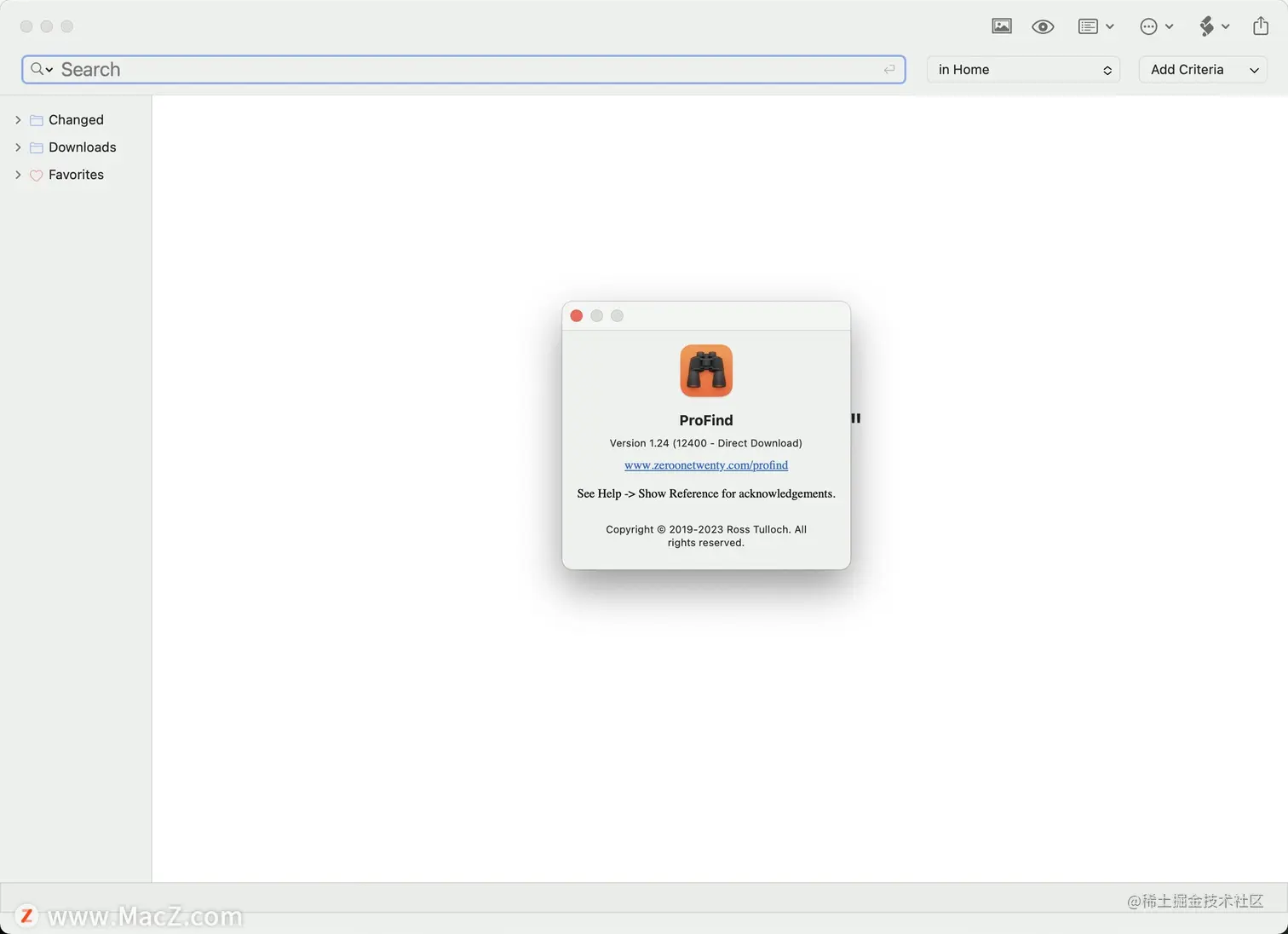
Task: Click the Show Reference acknowledgements text
Action: (706, 493)
